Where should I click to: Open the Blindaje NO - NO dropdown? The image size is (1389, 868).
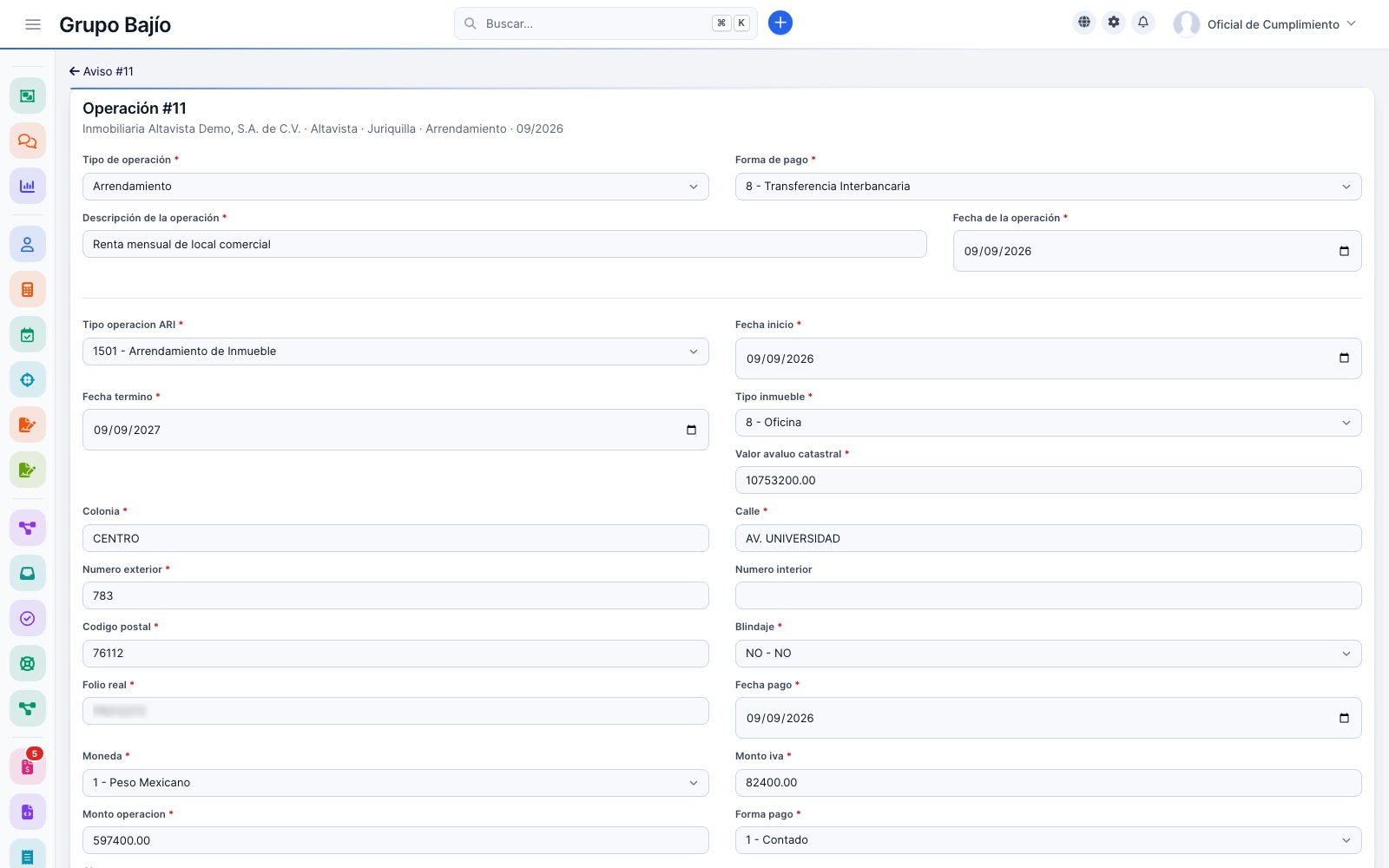point(1048,654)
